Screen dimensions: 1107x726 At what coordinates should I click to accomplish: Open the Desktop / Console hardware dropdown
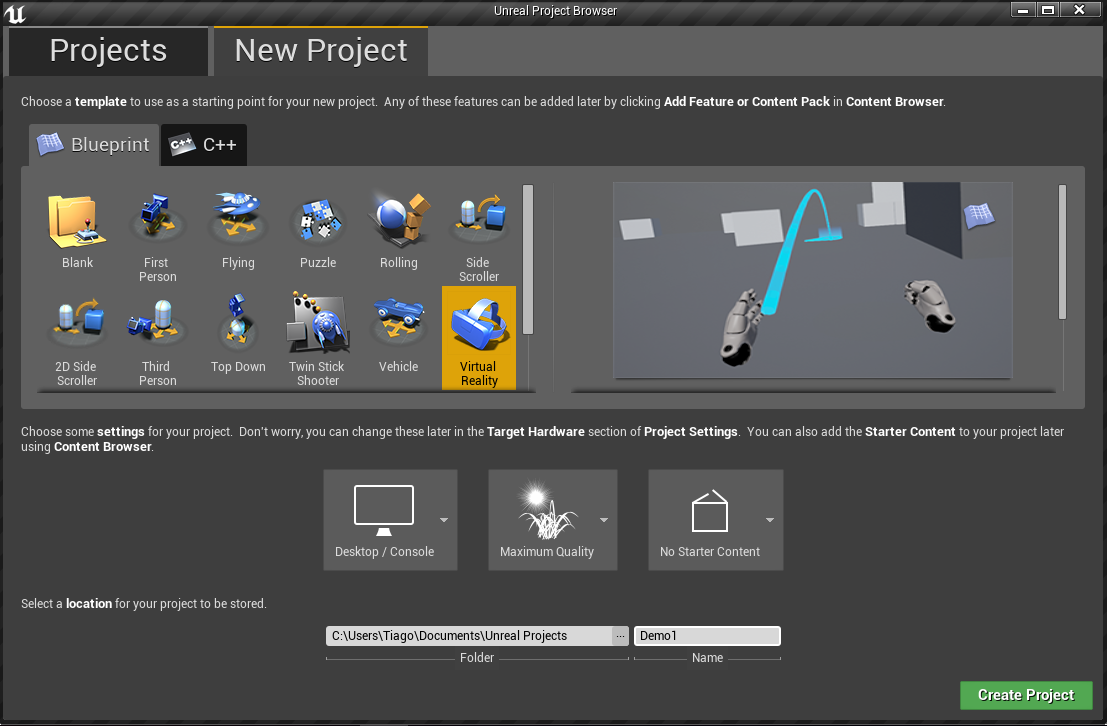coord(390,520)
